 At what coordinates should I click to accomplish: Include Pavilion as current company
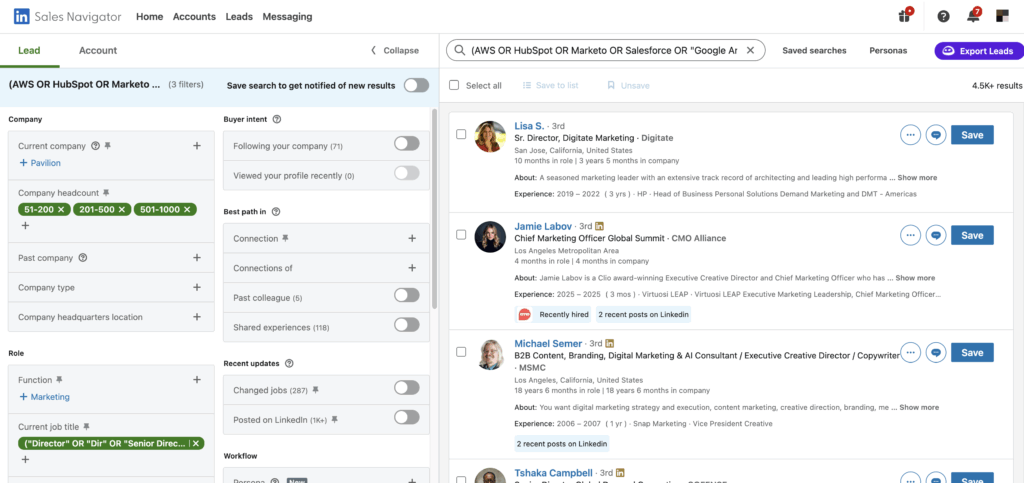tap(40, 163)
